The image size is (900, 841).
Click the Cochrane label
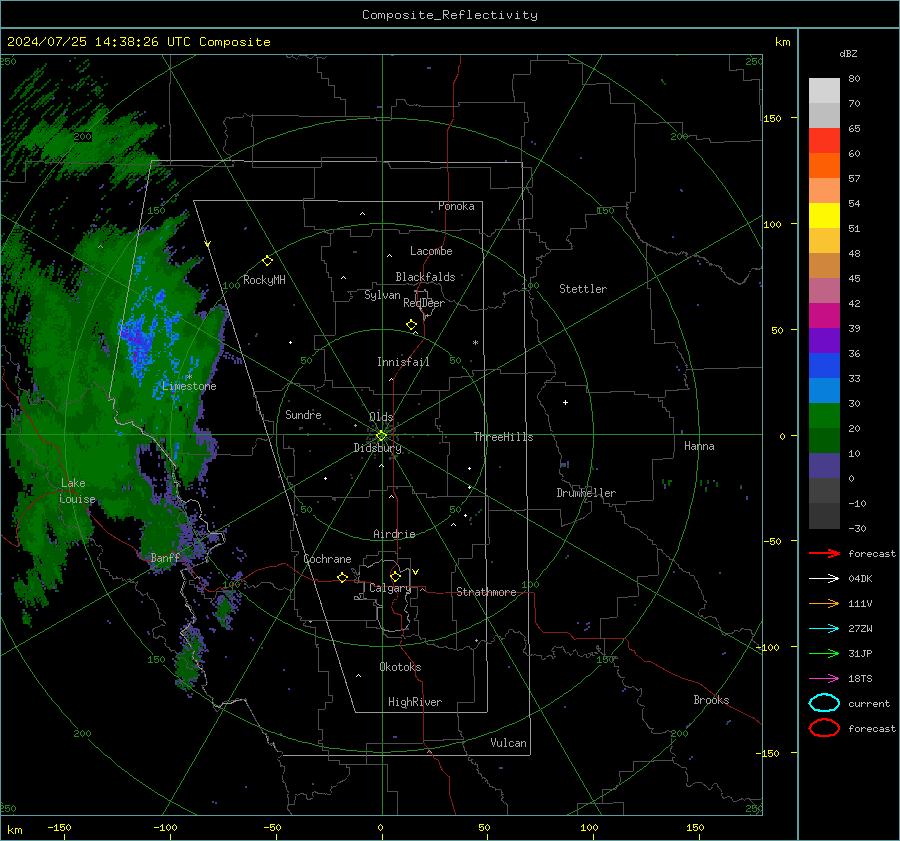(327, 559)
